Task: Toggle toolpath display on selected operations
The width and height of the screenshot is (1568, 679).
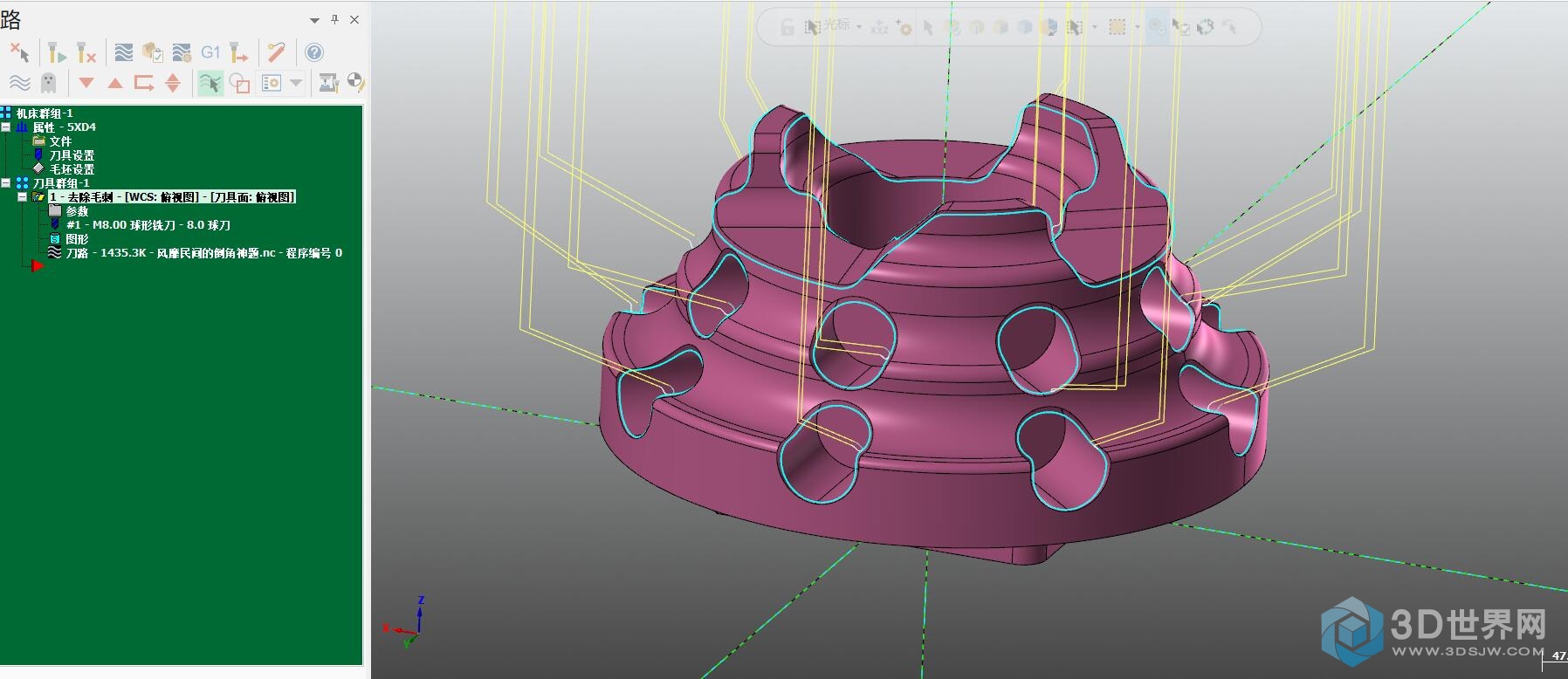Action: click(19, 83)
